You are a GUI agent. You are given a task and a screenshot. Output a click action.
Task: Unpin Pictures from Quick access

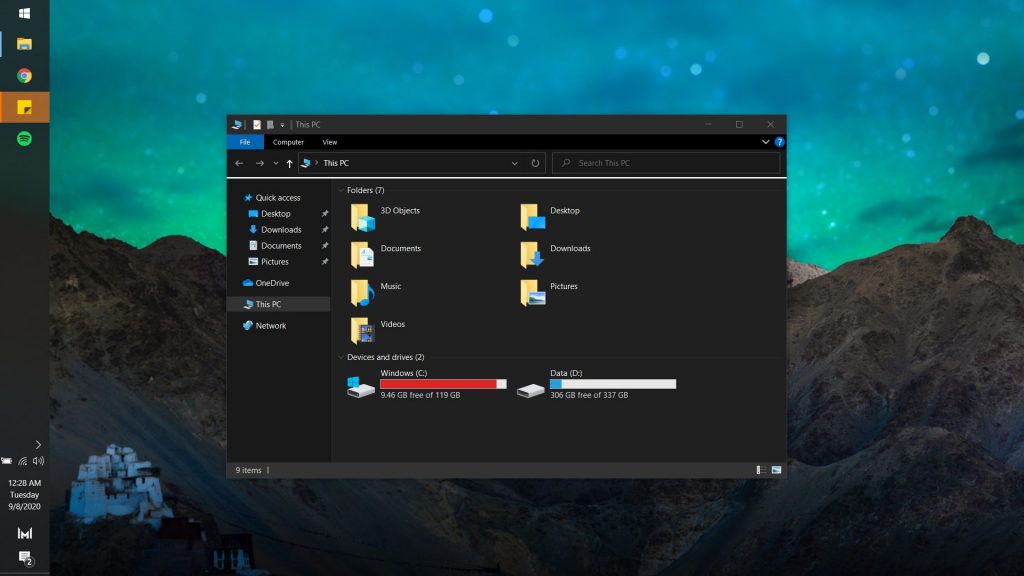[x=325, y=262]
